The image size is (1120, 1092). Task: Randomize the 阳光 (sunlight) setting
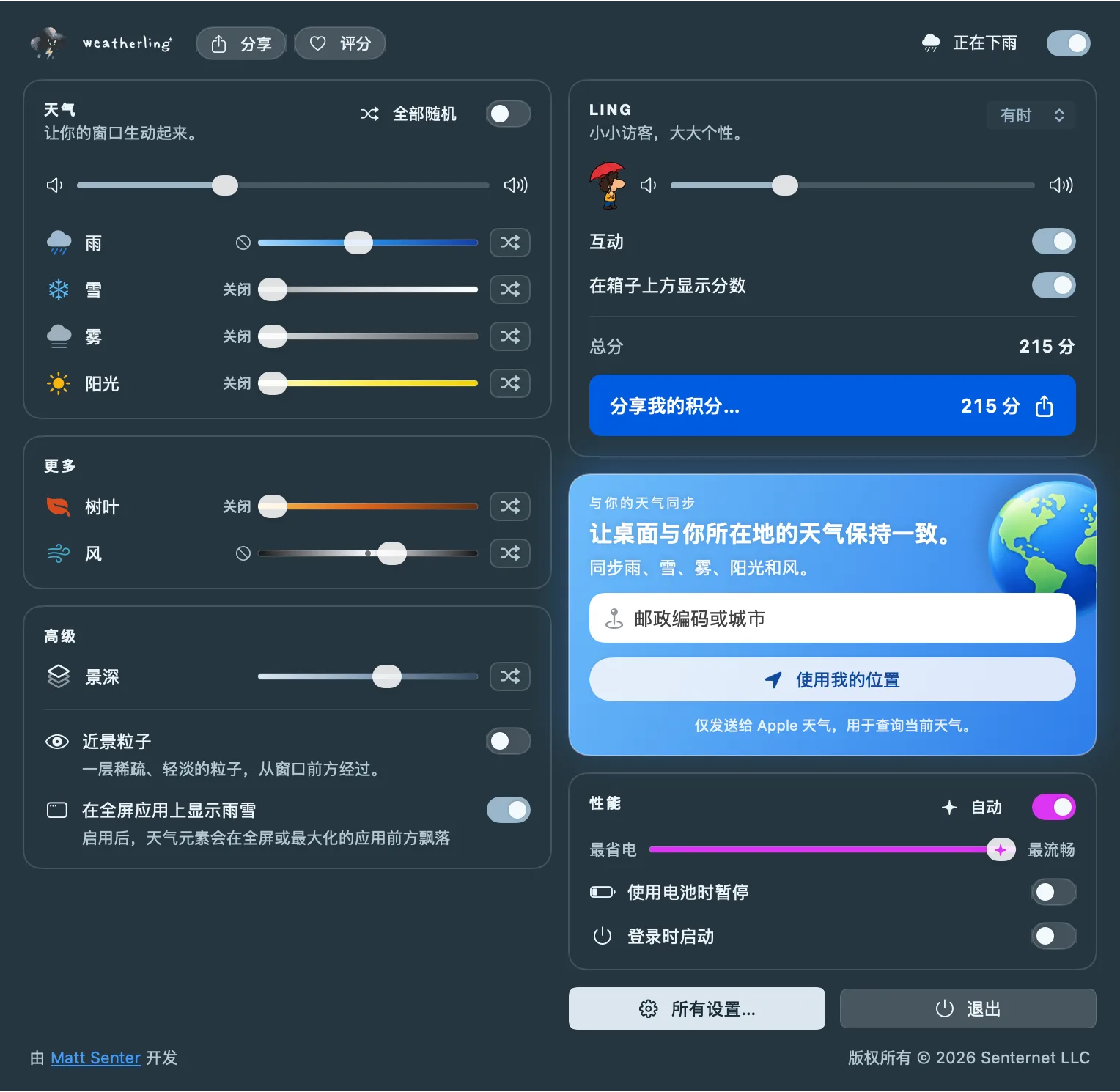pos(510,383)
